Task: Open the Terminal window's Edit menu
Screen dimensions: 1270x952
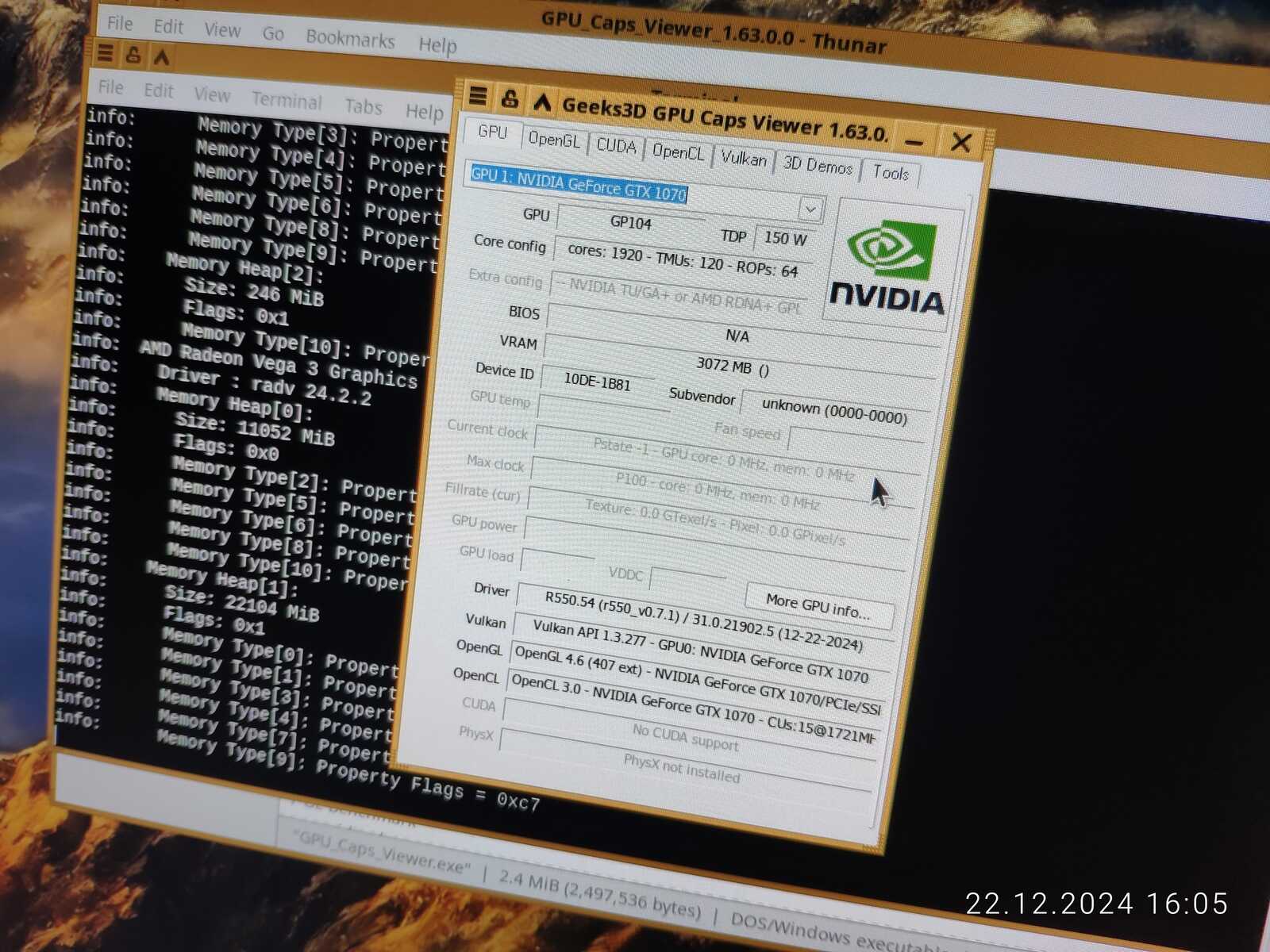Action: point(158,90)
